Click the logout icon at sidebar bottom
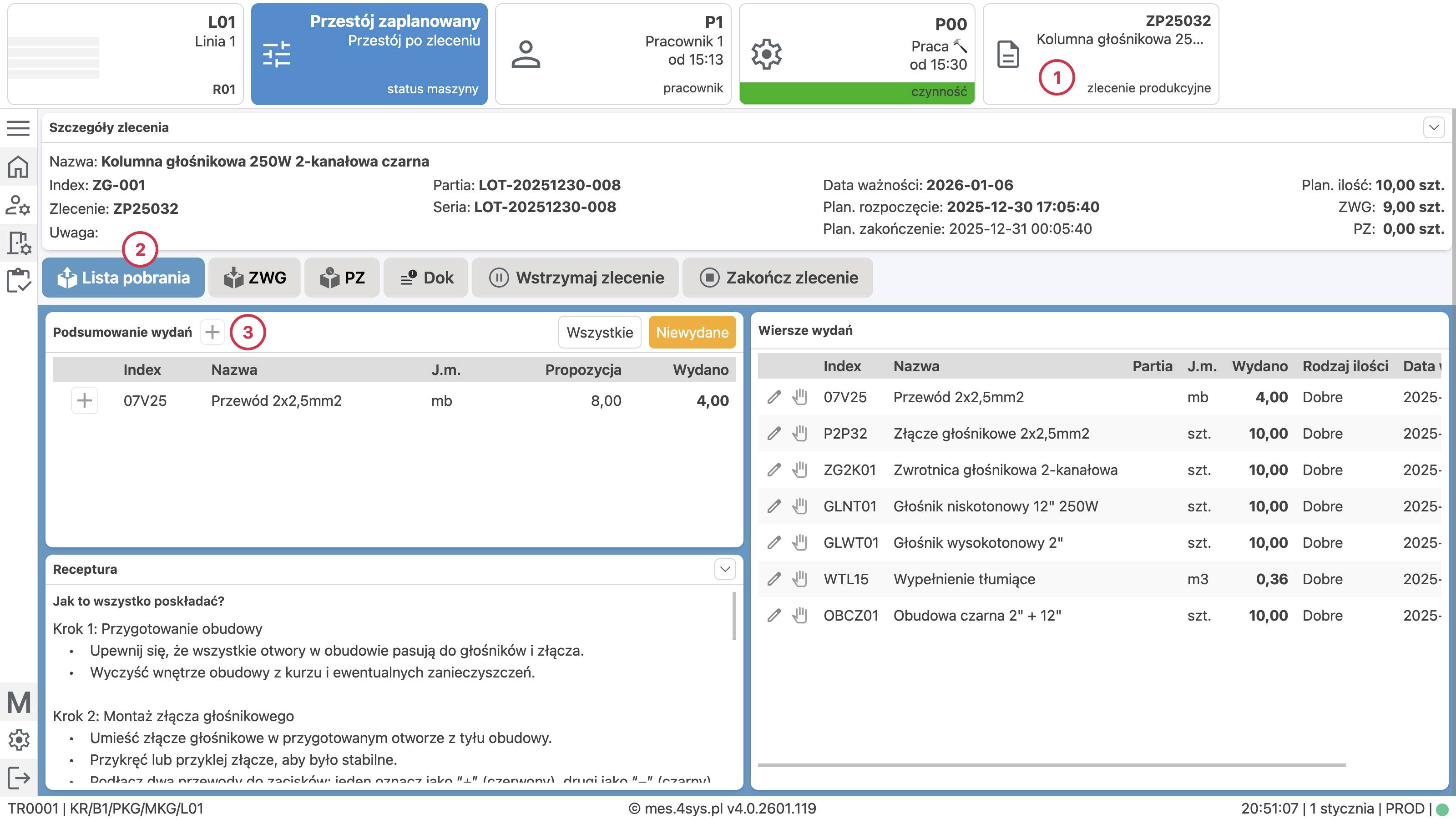 (x=18, y=777)
